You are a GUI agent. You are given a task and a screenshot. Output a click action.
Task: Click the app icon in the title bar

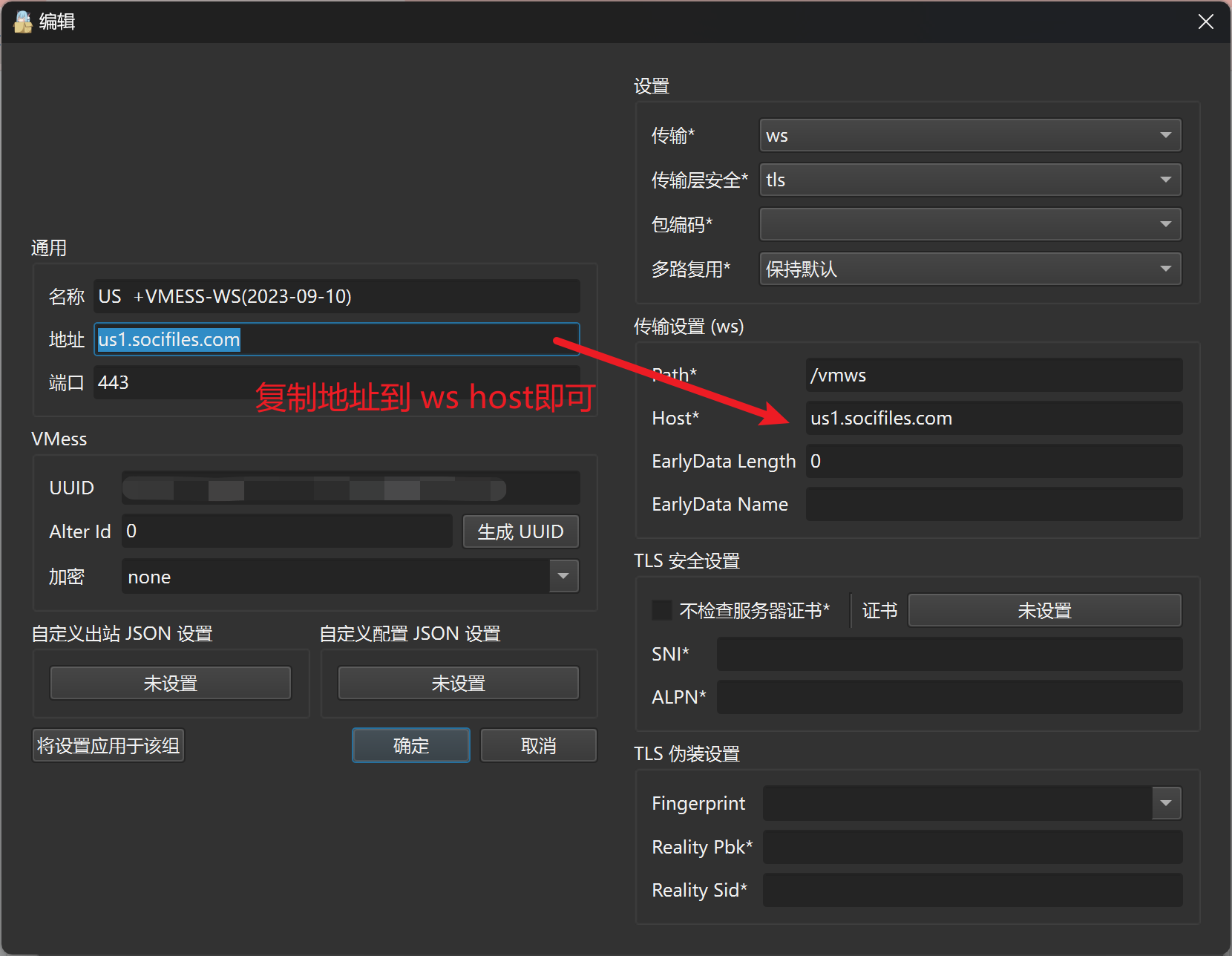coord(23,22)
